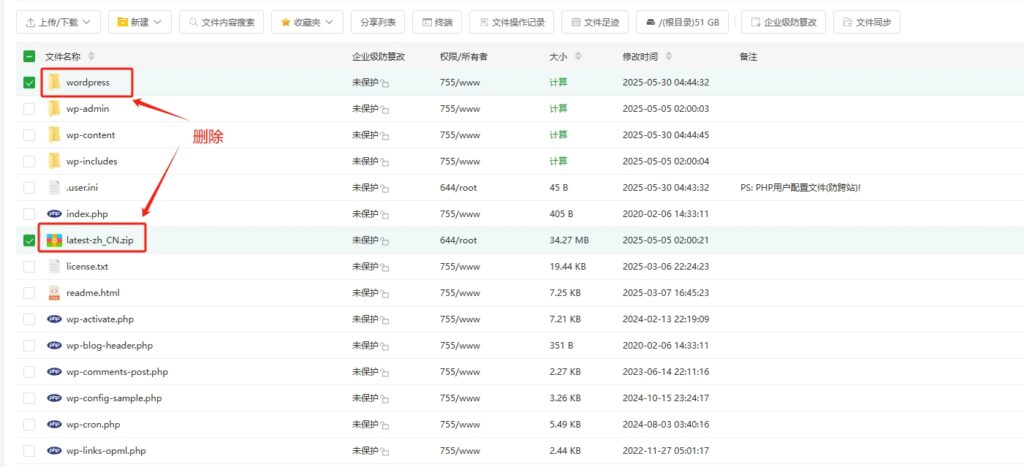Click the index.php PHP file icon
The width and height of the screenshot is (1024, 467).
pos(54,214)
